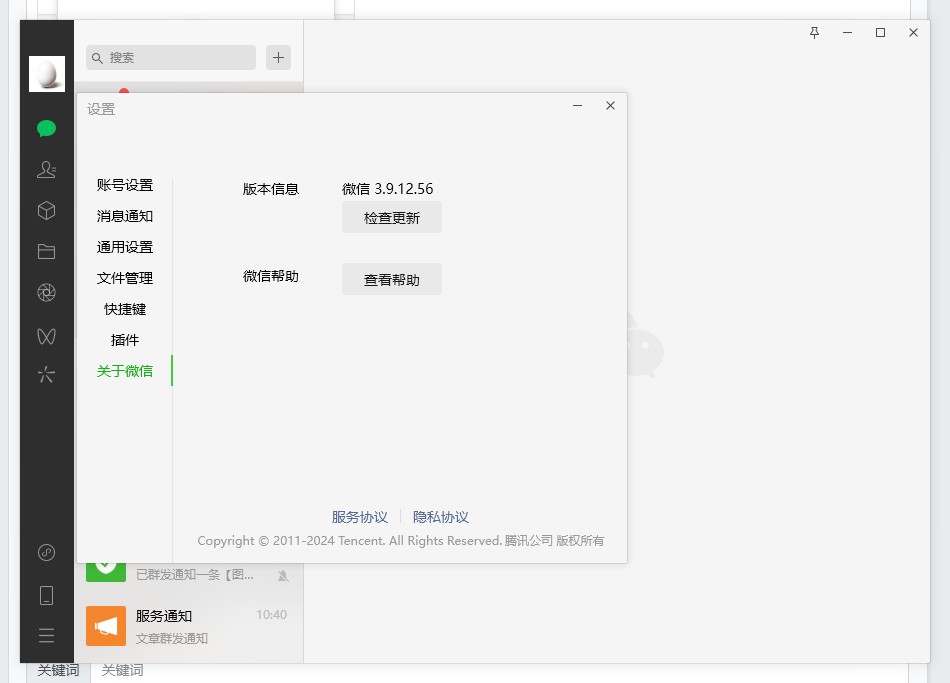Open the Contacts icon in sidebar
Image resolution: width=950 pixels, height=683 pixels.
point(46,170)
